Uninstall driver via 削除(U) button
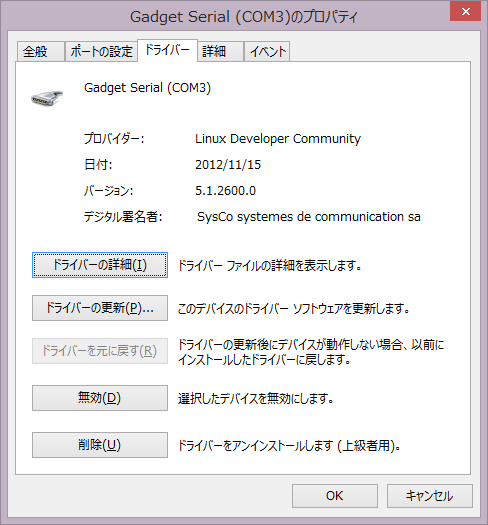Screen dimensions: 488x525 [100, 445]
